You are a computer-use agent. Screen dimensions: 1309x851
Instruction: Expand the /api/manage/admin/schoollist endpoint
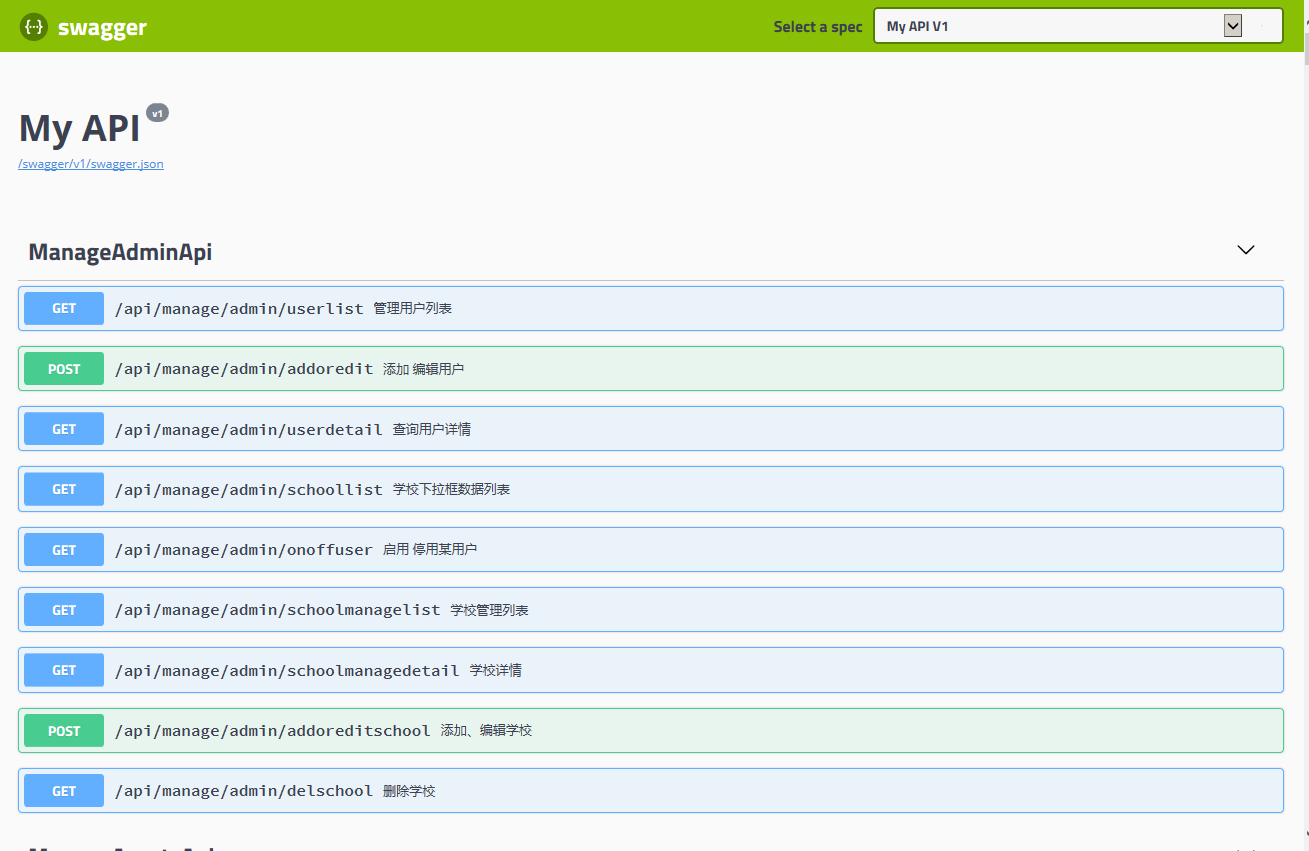[x=651, y=489]
